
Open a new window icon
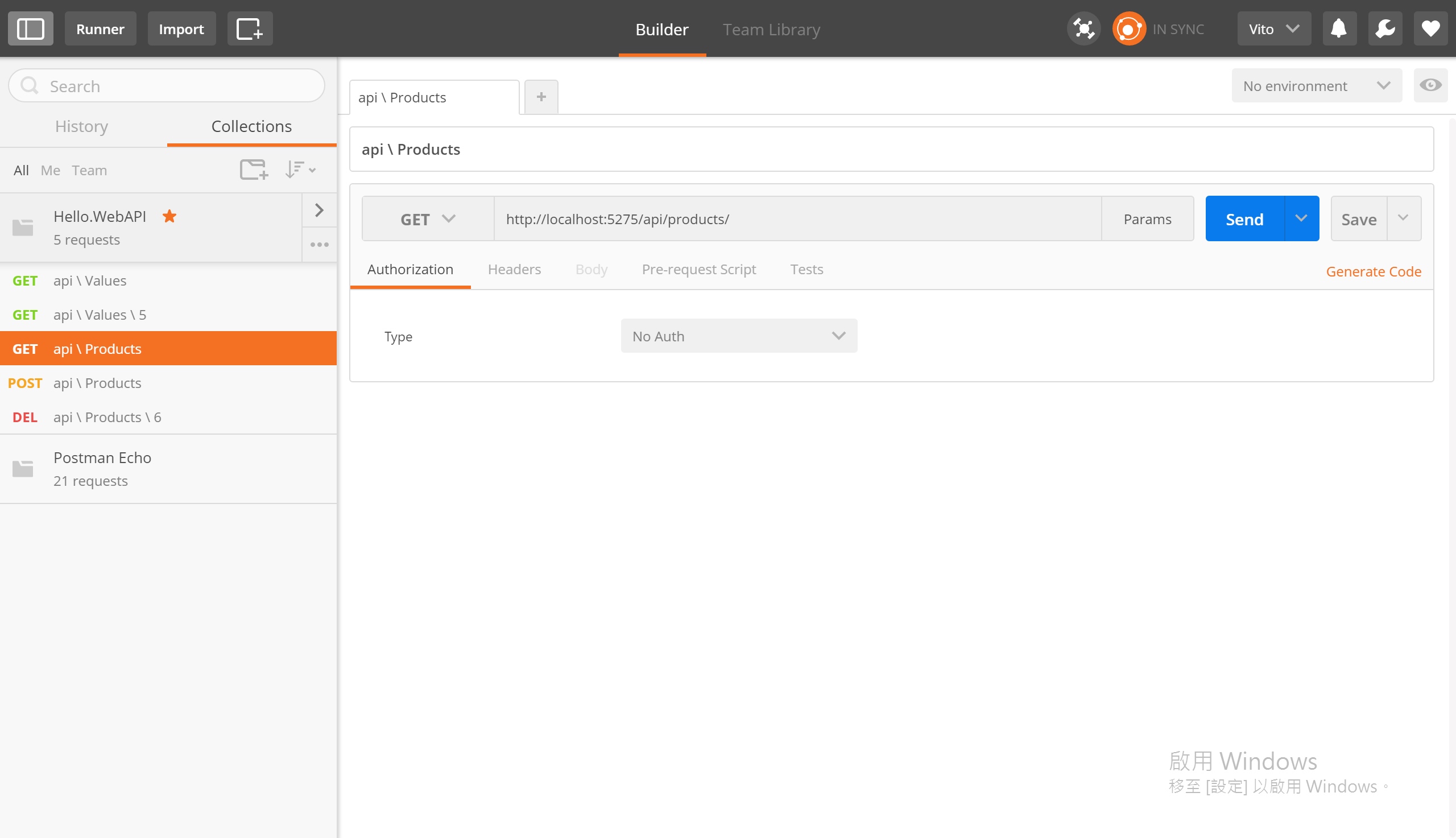point(250,29)
